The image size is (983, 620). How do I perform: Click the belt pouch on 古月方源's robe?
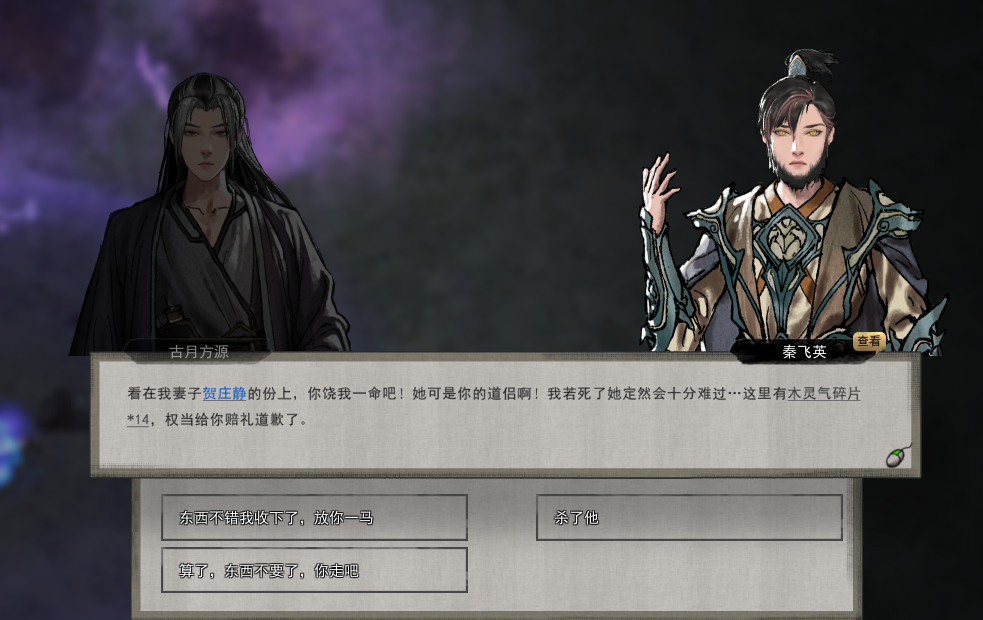[x=172, y=321]
